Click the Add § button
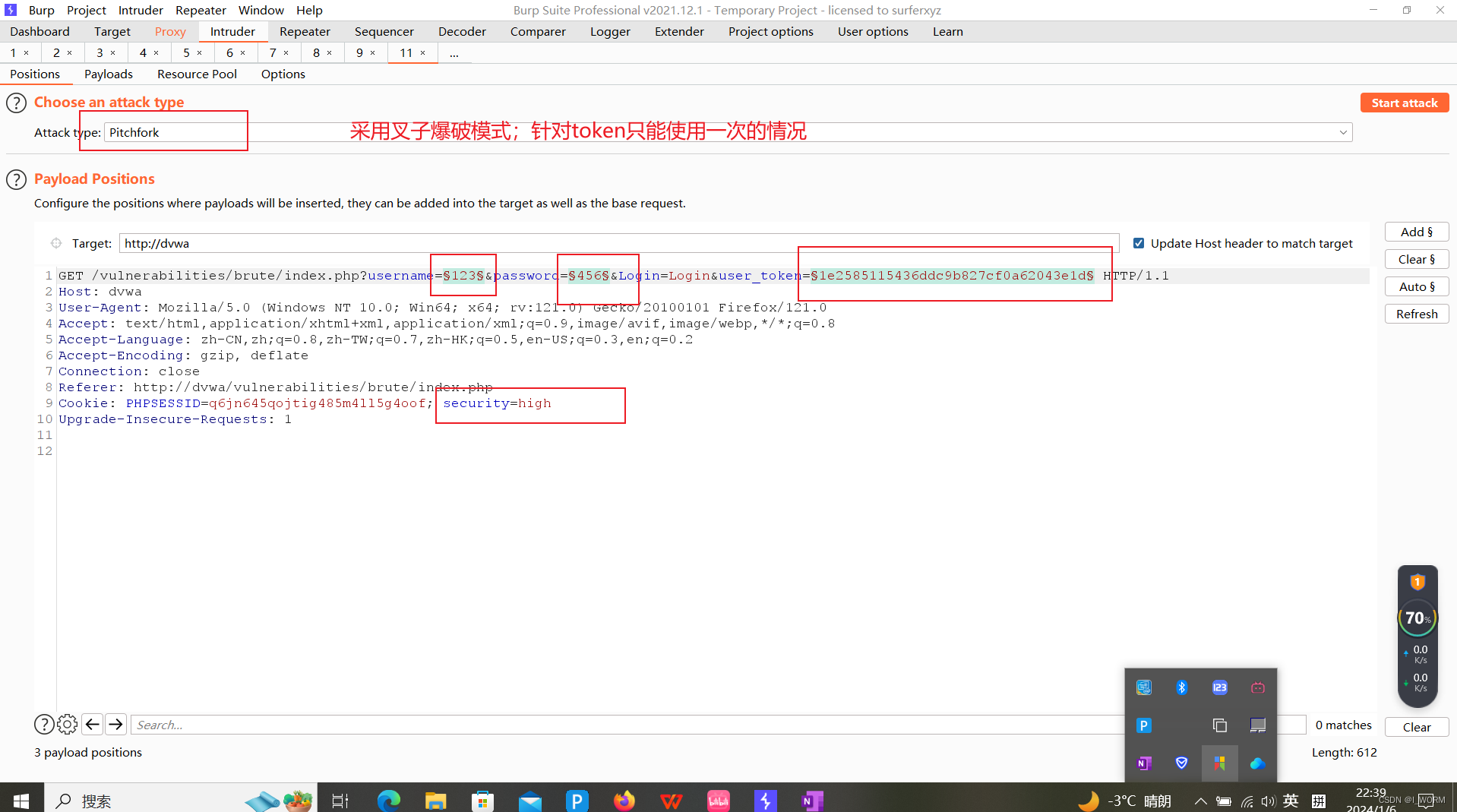The width and height of the screenshot is (1457, 812). tap(1417, 232)
